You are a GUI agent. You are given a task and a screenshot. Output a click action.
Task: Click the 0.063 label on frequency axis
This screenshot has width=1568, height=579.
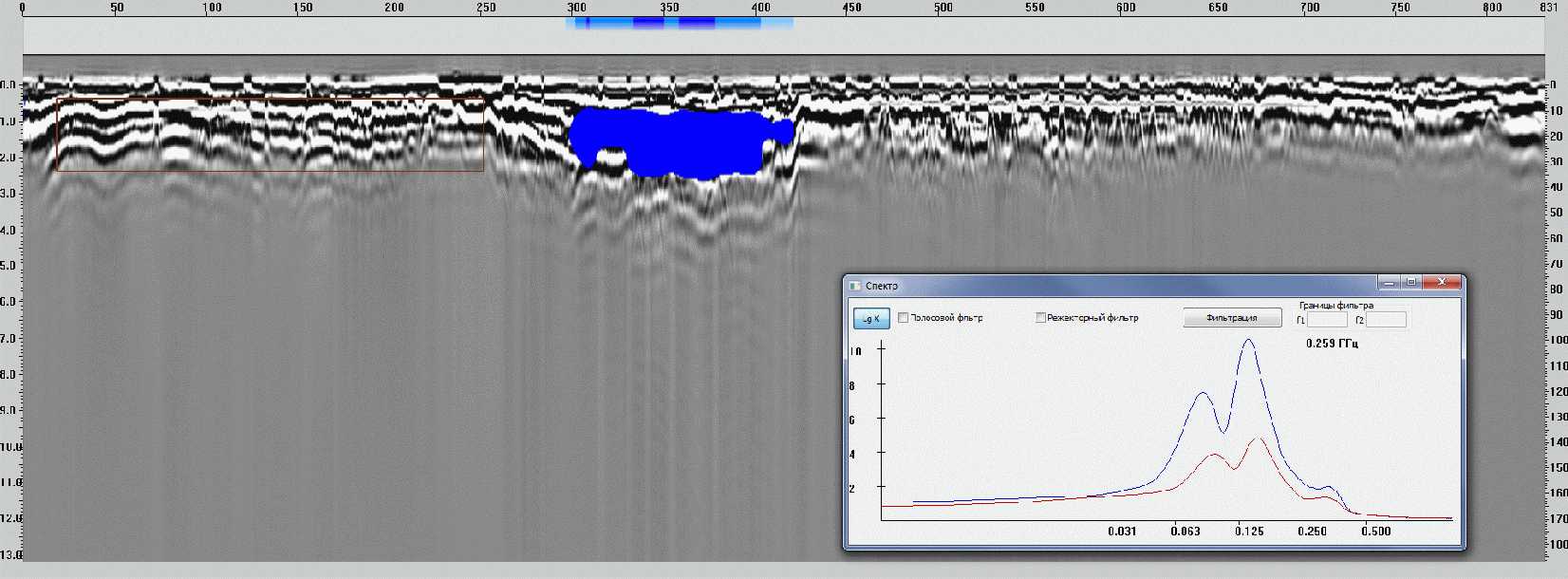tap(1185, 532)
